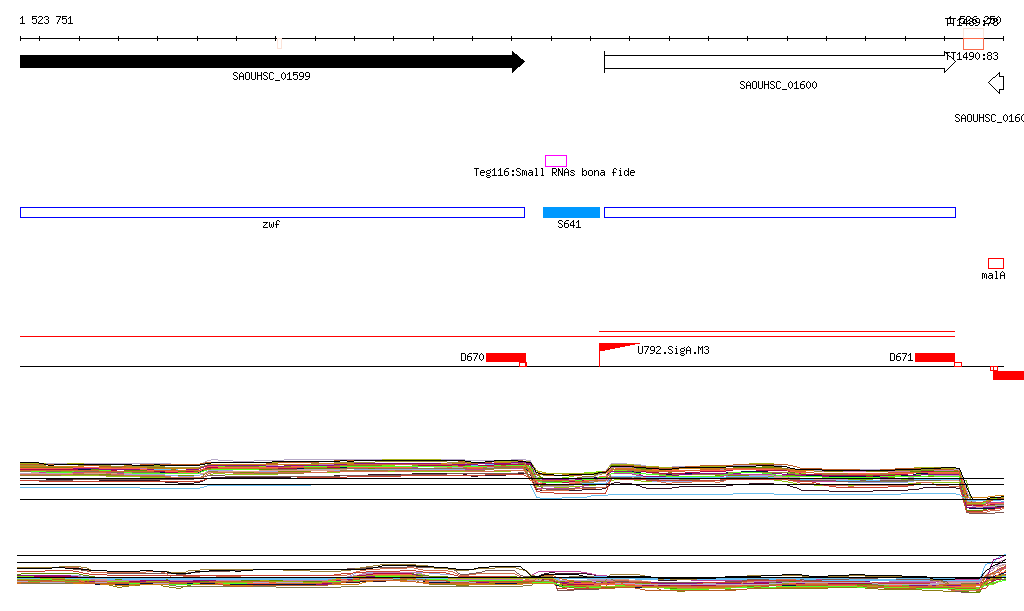The height and width of the screenshot is (611, 1024).
Task: Click the red malA feature box
Action: 996,263
